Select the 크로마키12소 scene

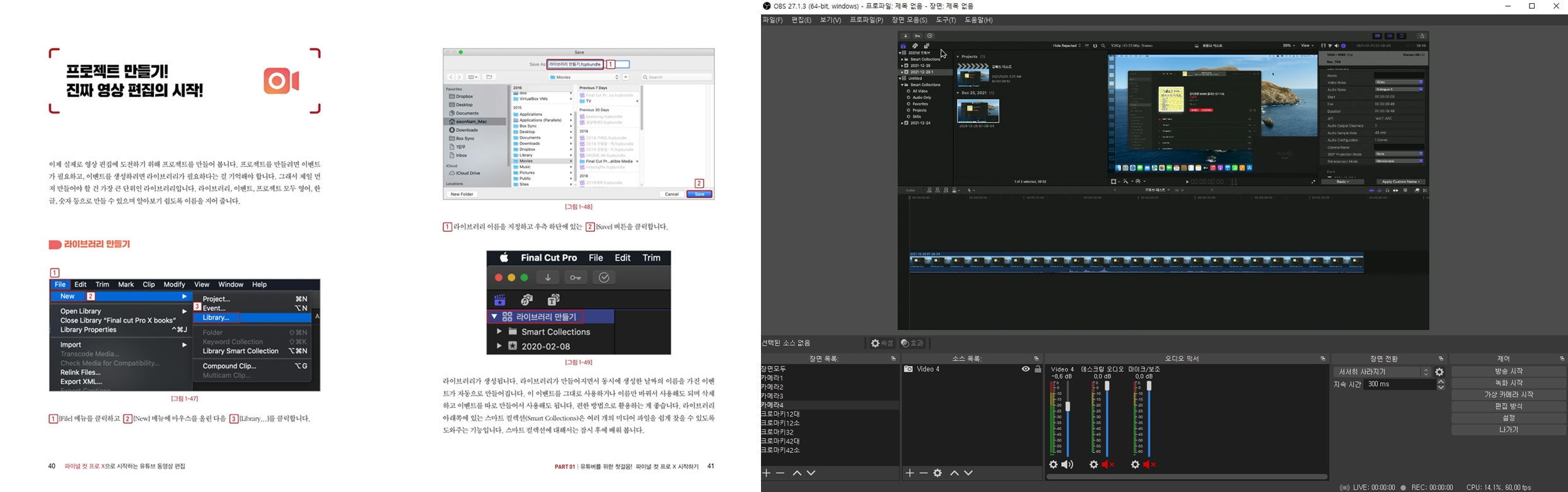(830, 423)
